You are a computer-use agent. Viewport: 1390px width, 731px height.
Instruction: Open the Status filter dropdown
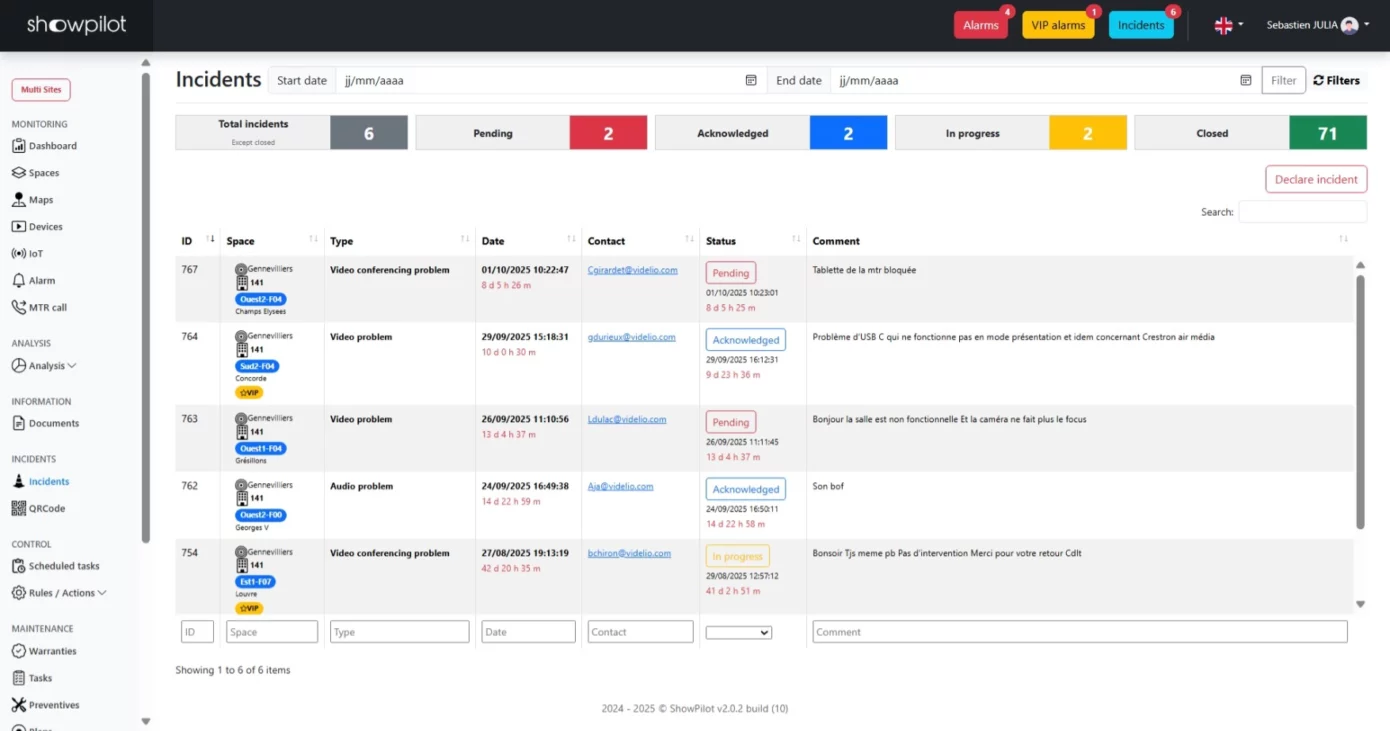click(739, 632)
